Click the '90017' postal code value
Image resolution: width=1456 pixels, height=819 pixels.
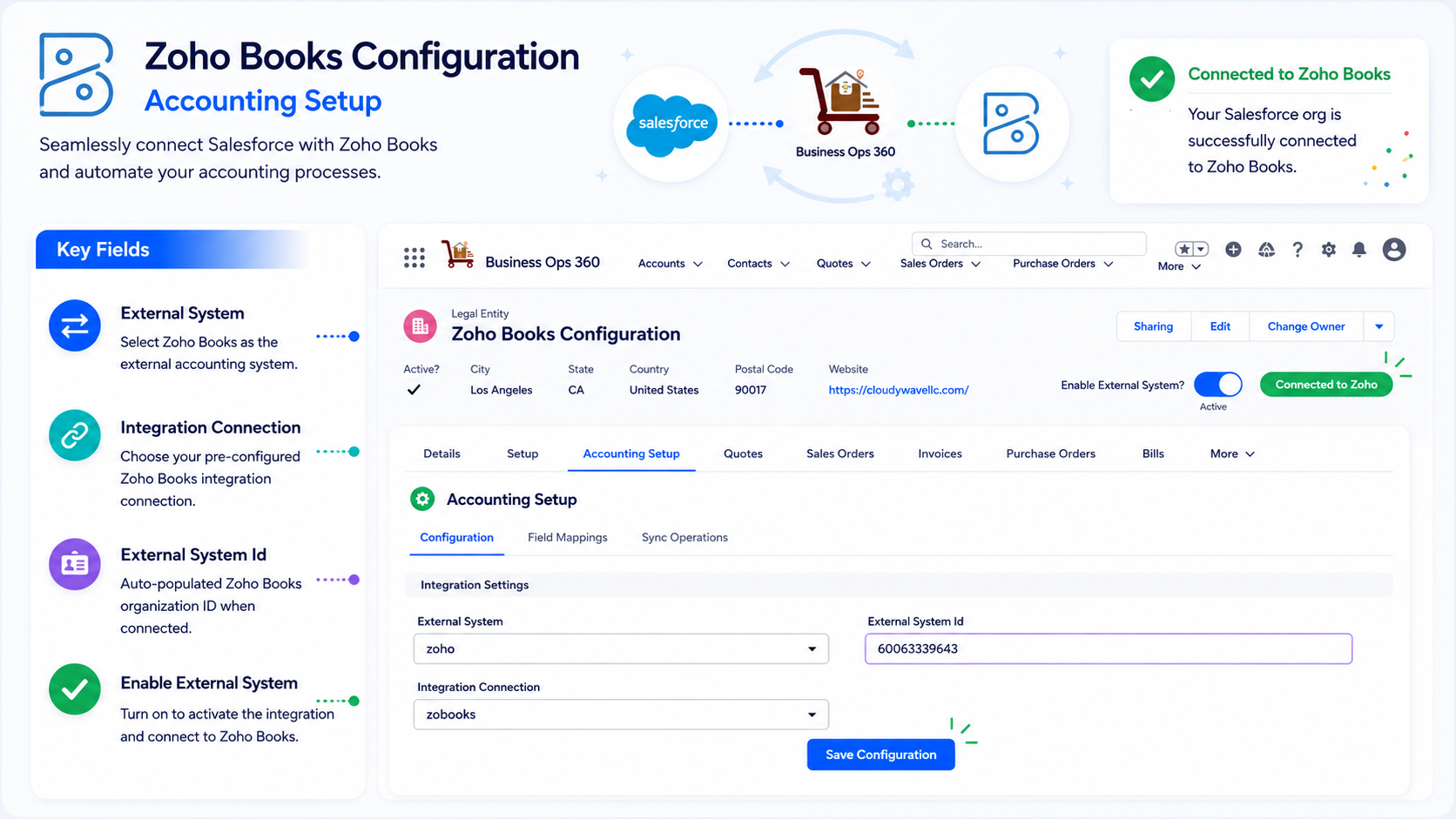click(751, 390)
